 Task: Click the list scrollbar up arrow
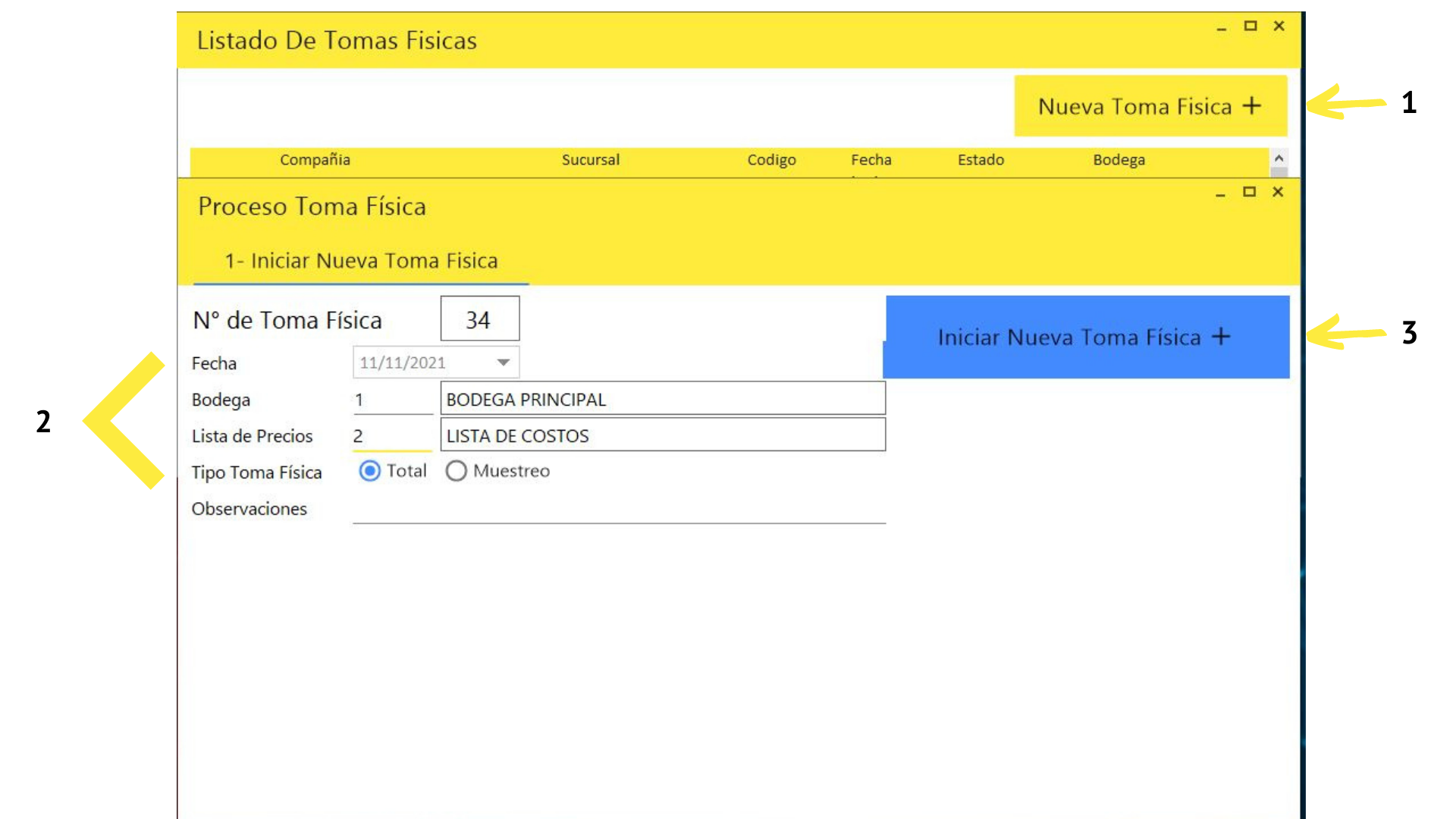point(1279,158)
